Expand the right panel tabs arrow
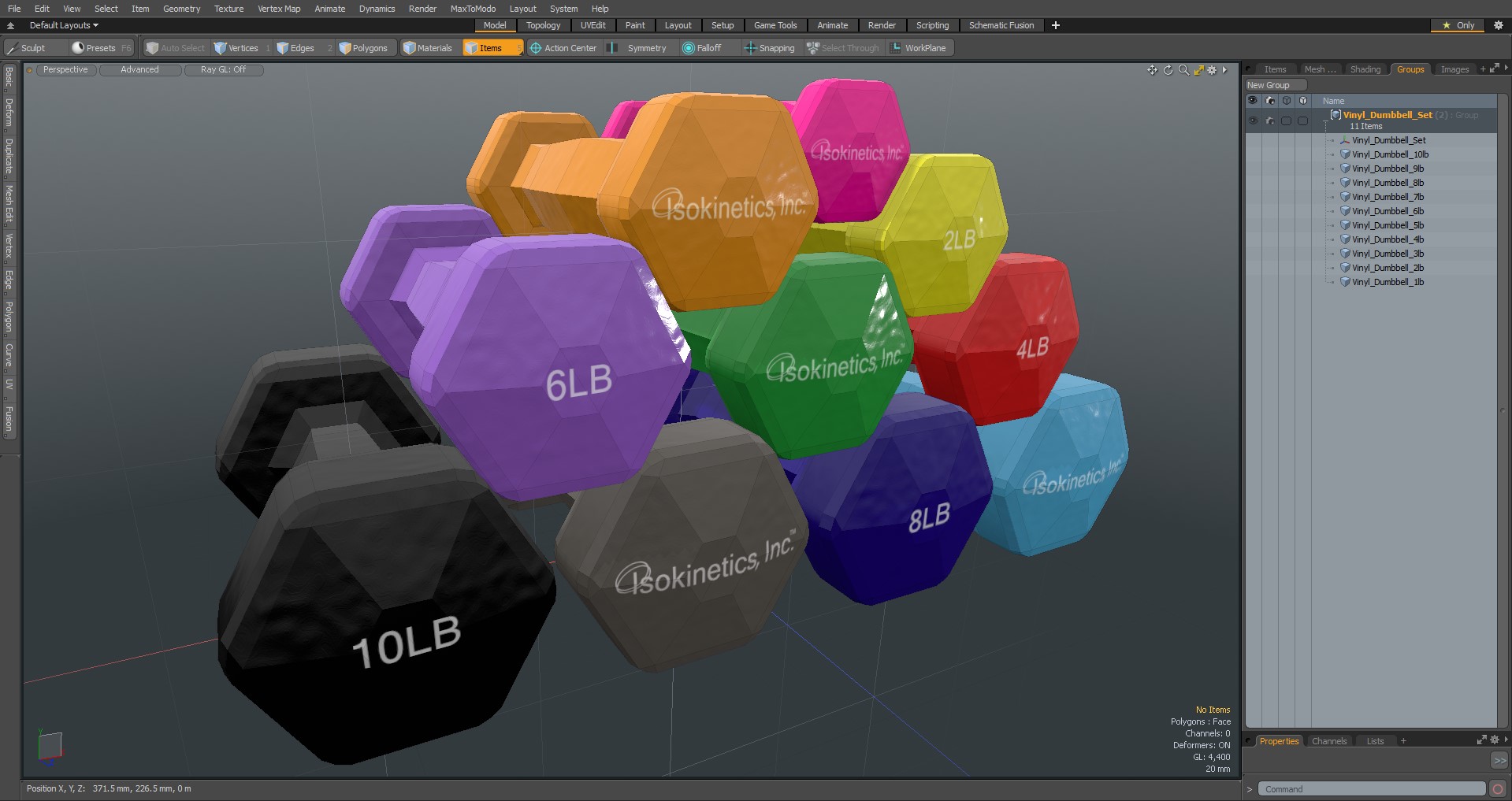 click(x=1506, y=69)
